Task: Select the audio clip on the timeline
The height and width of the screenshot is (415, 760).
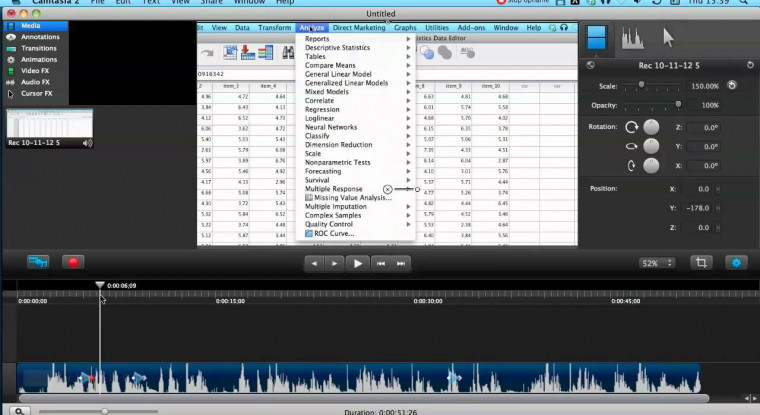Action: coord(359,378)
